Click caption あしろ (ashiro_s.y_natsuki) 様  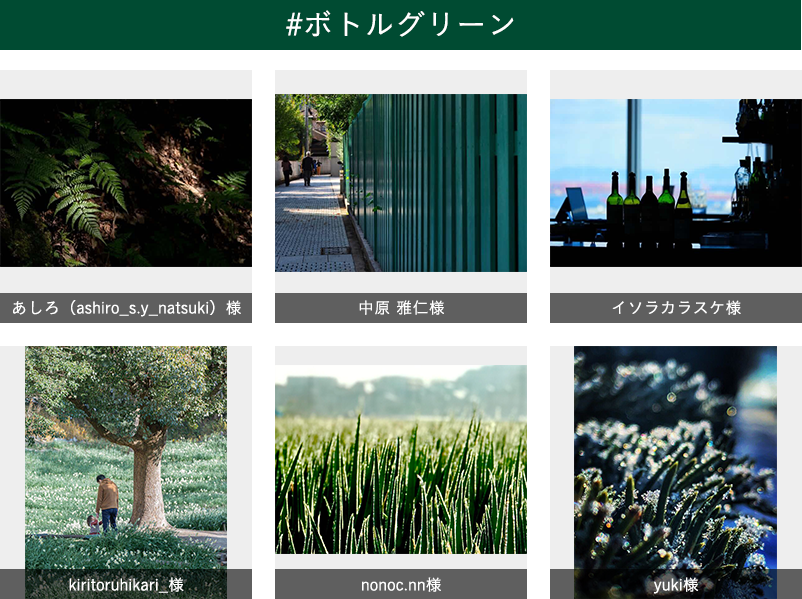click(x=126, y=308)
